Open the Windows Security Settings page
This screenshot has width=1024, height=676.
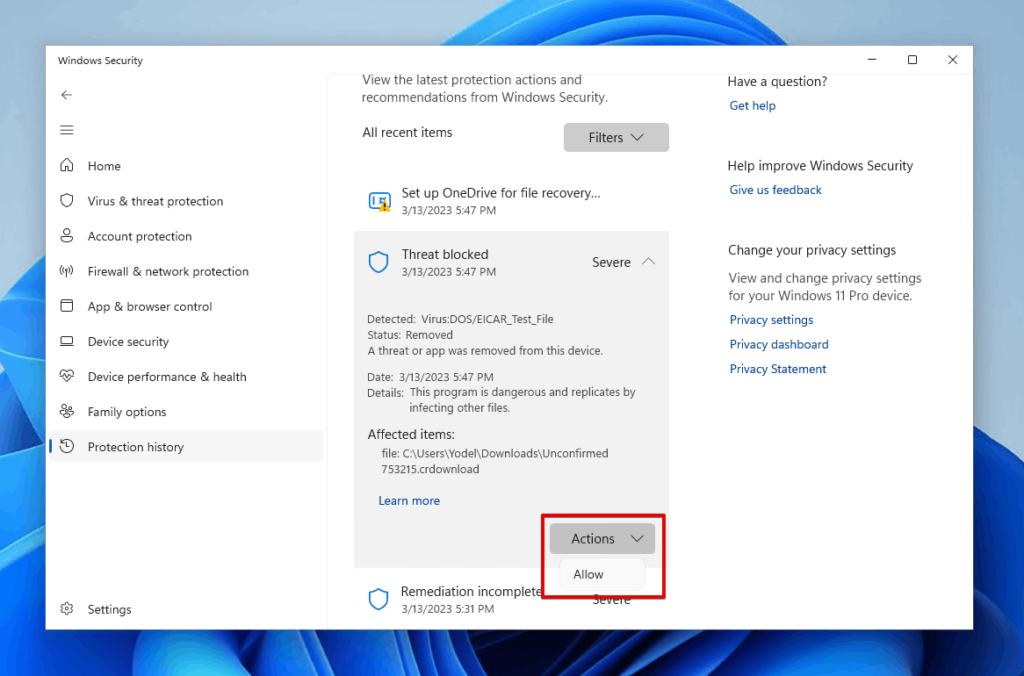109,609
